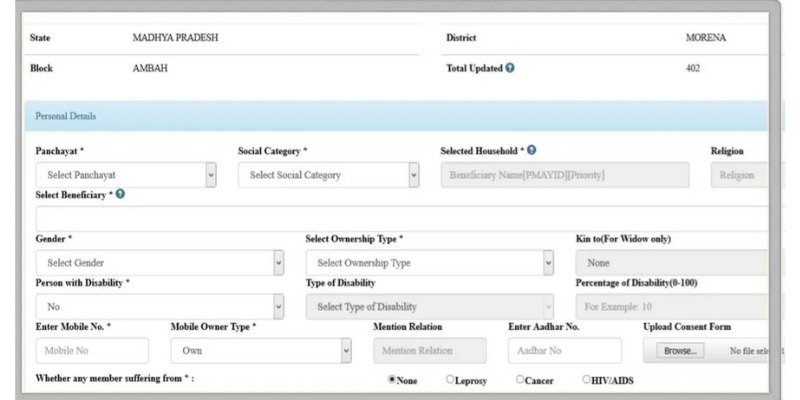800x400 pixels.
Task: Click the Upload Consent Form label
Action: click(x=687, y=327)
